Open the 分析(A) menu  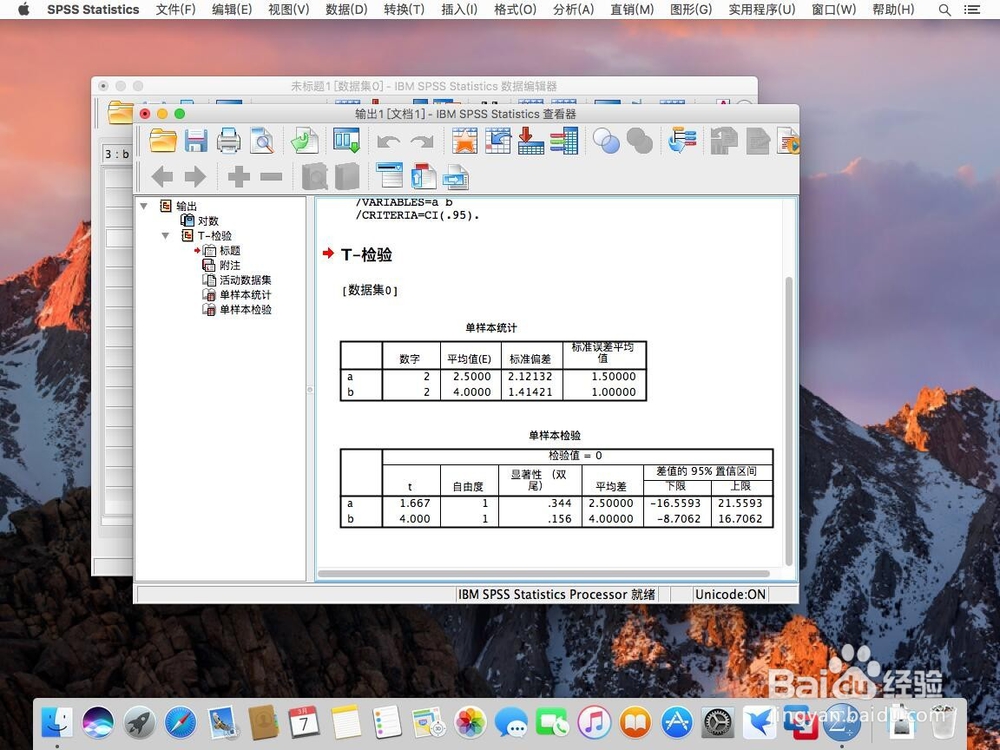[573, 10]
